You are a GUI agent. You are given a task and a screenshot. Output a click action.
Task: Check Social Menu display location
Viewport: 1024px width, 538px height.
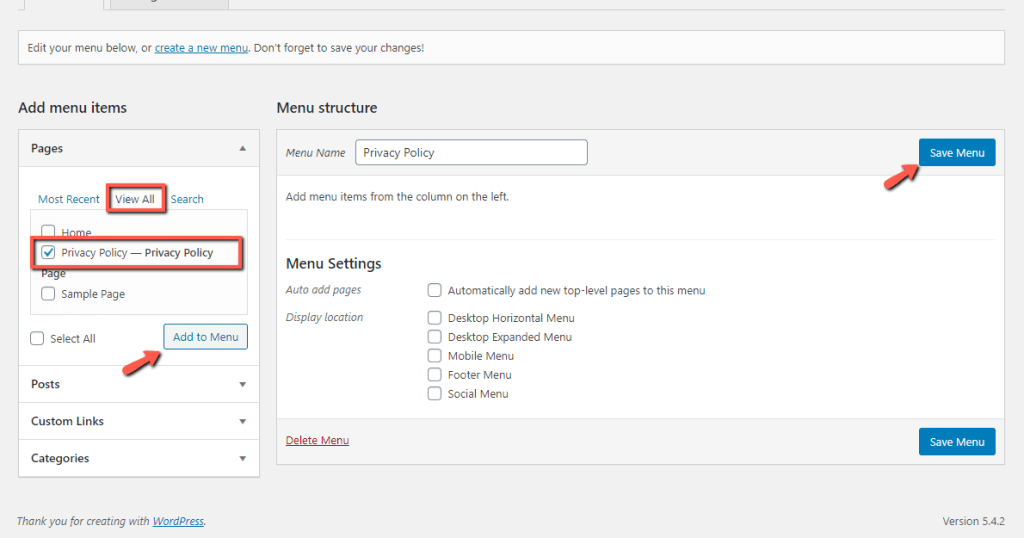(434, 393)
